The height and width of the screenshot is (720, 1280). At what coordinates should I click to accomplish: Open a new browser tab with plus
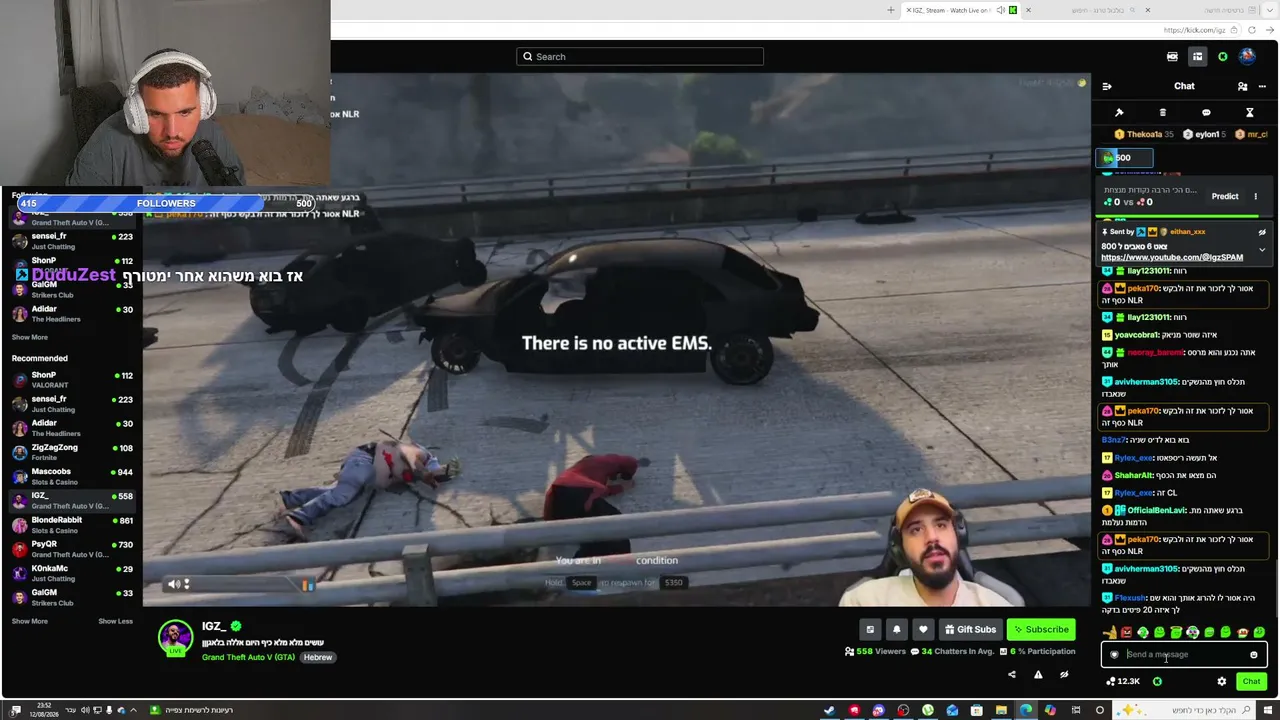pyautogui.click(x=891, y=10)
